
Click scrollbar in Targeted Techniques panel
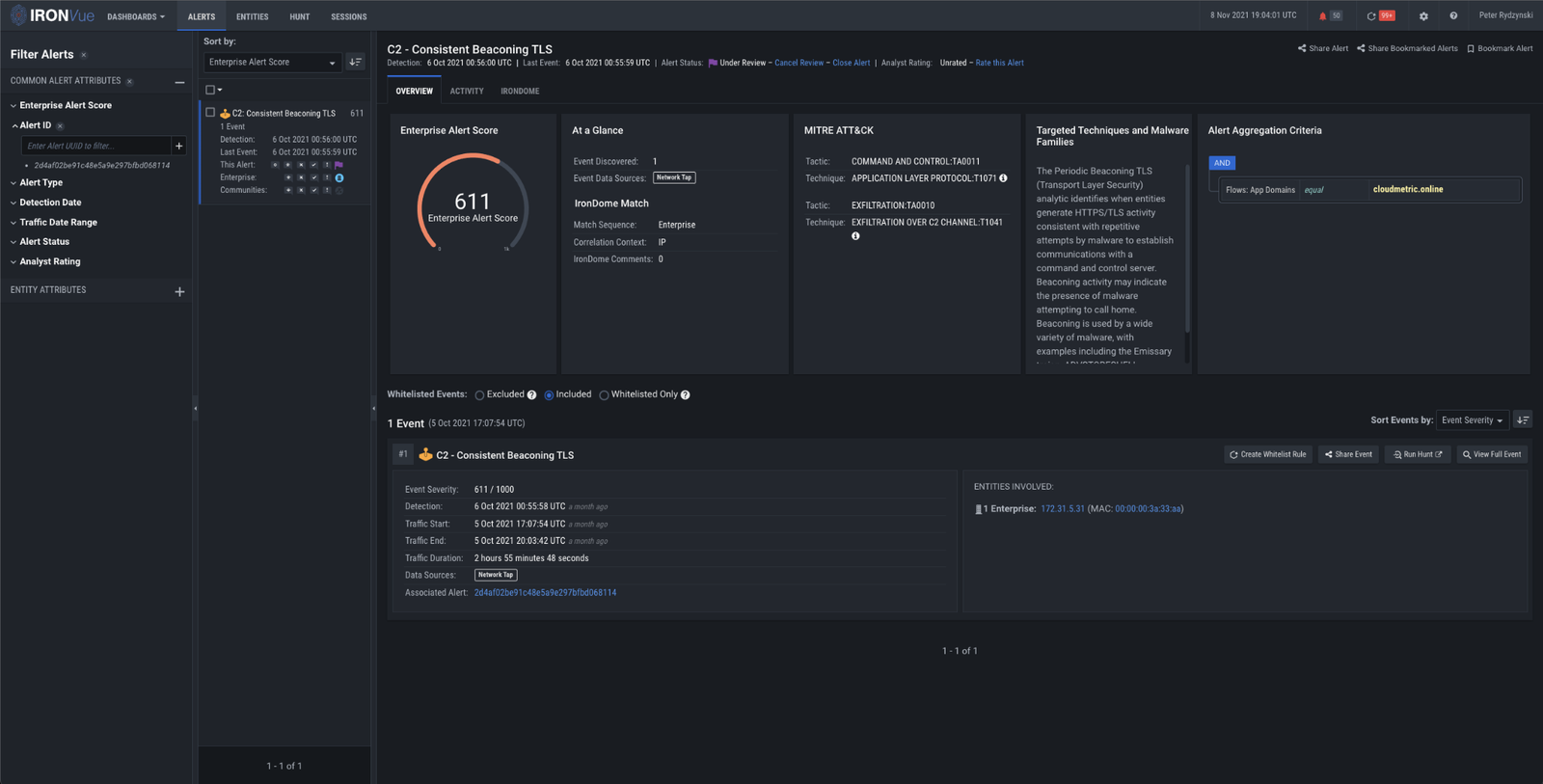point(1187,250)
